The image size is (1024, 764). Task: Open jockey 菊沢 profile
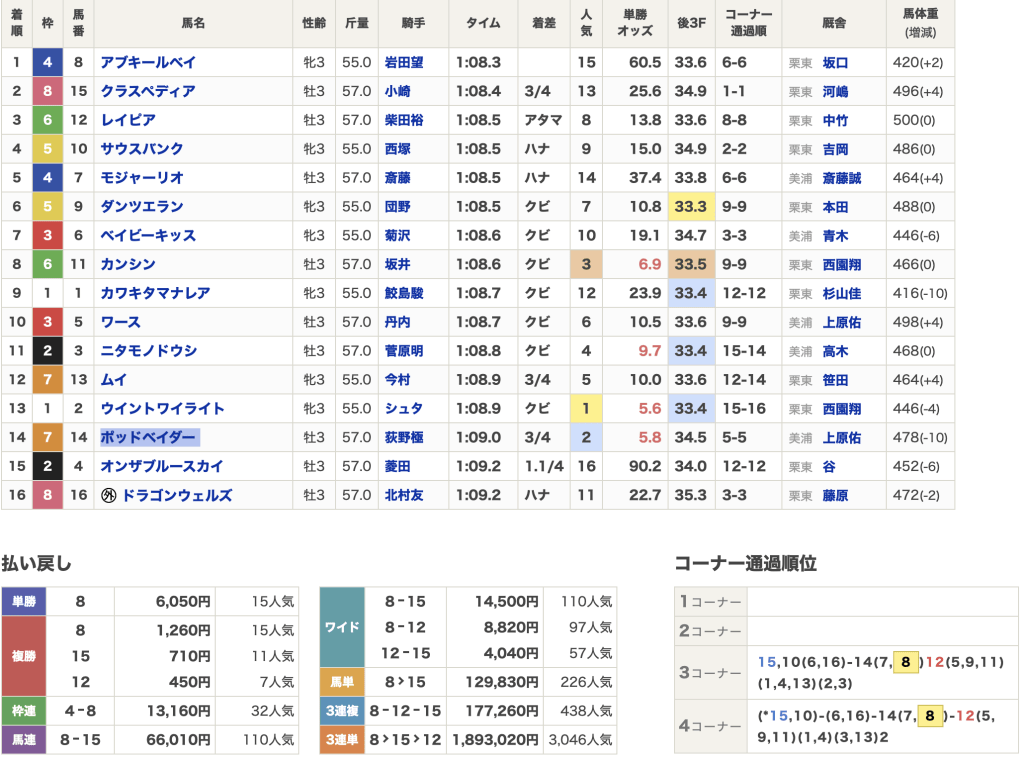point(397,235)
